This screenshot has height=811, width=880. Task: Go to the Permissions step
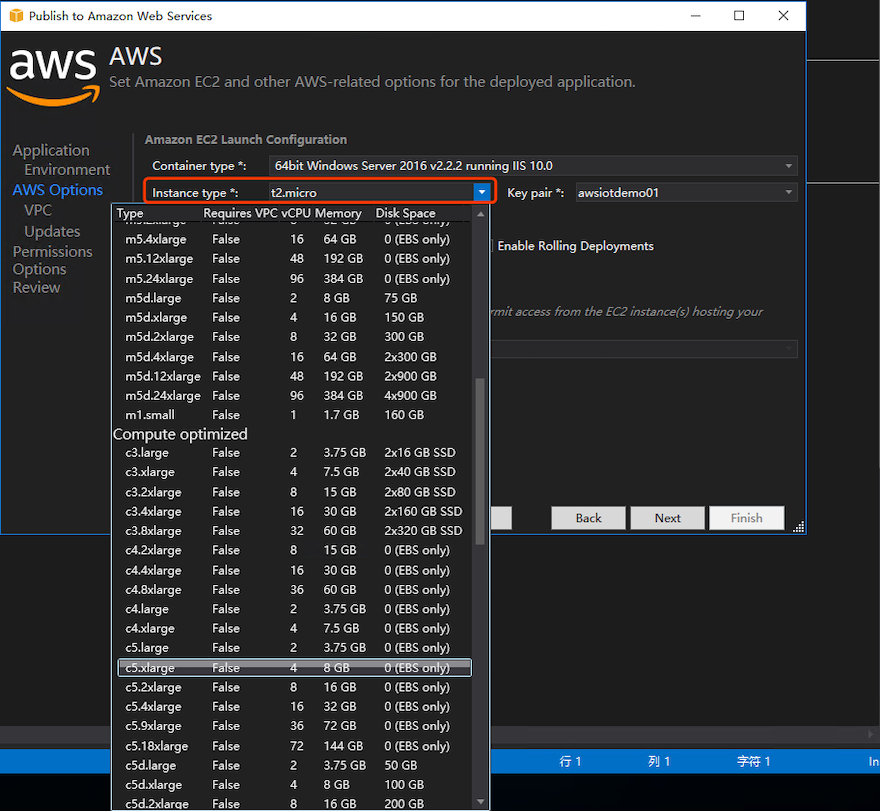point(53,251)
